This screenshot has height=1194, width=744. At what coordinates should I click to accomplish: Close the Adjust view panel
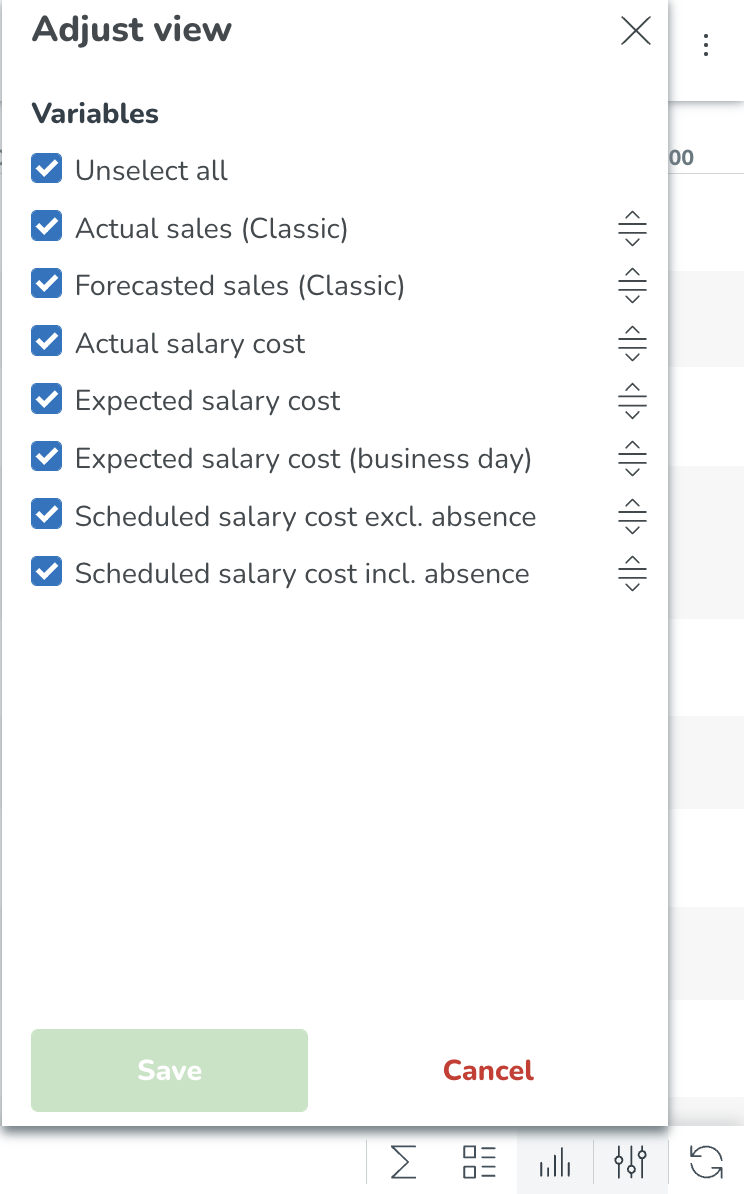(x=636, y=31)
